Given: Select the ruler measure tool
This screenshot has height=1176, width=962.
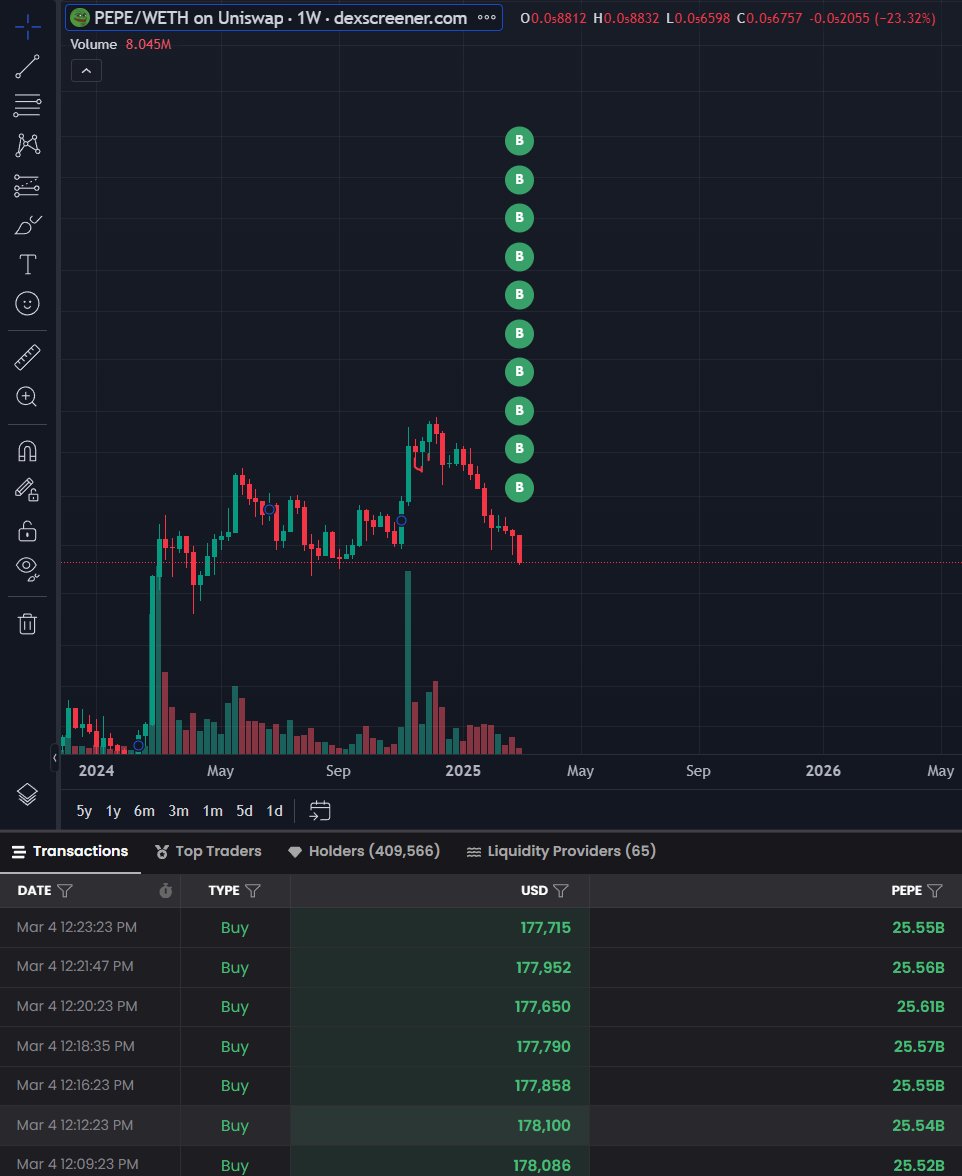Looking at the screenshot, I should (x=27, y=357).
